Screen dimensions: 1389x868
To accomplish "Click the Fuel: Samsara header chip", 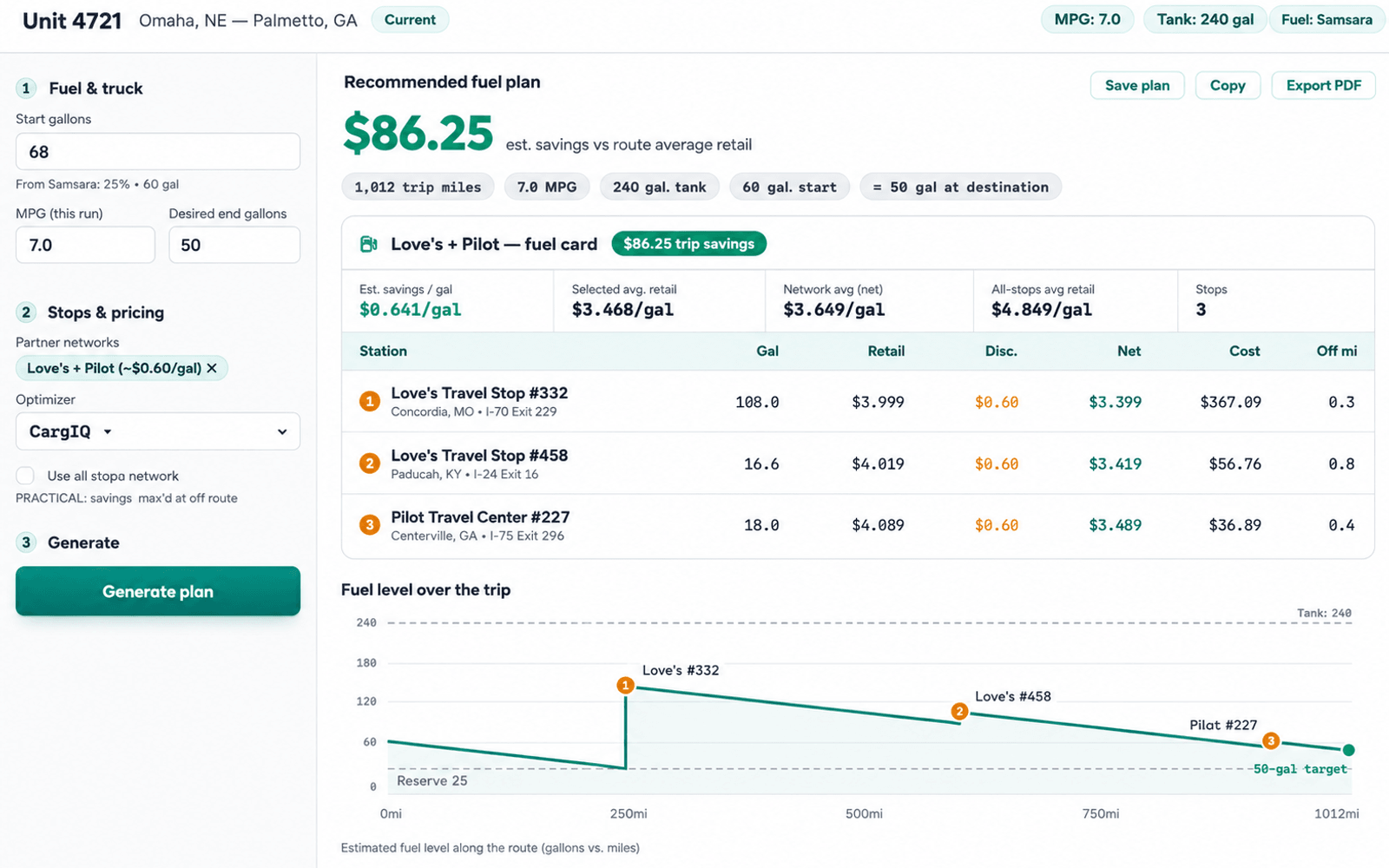I will [1326, 19].
